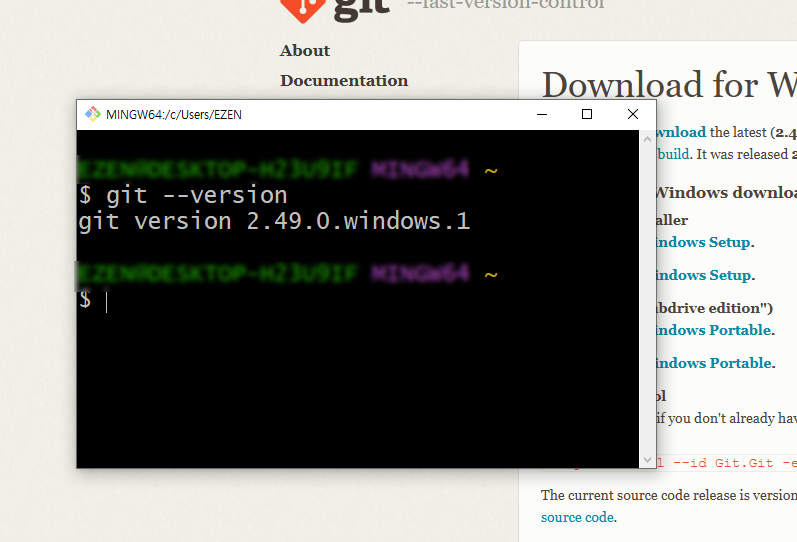Close the MINGW64 Git Bash window
This screenshot has height=542, width=797.
pos(632,114)
